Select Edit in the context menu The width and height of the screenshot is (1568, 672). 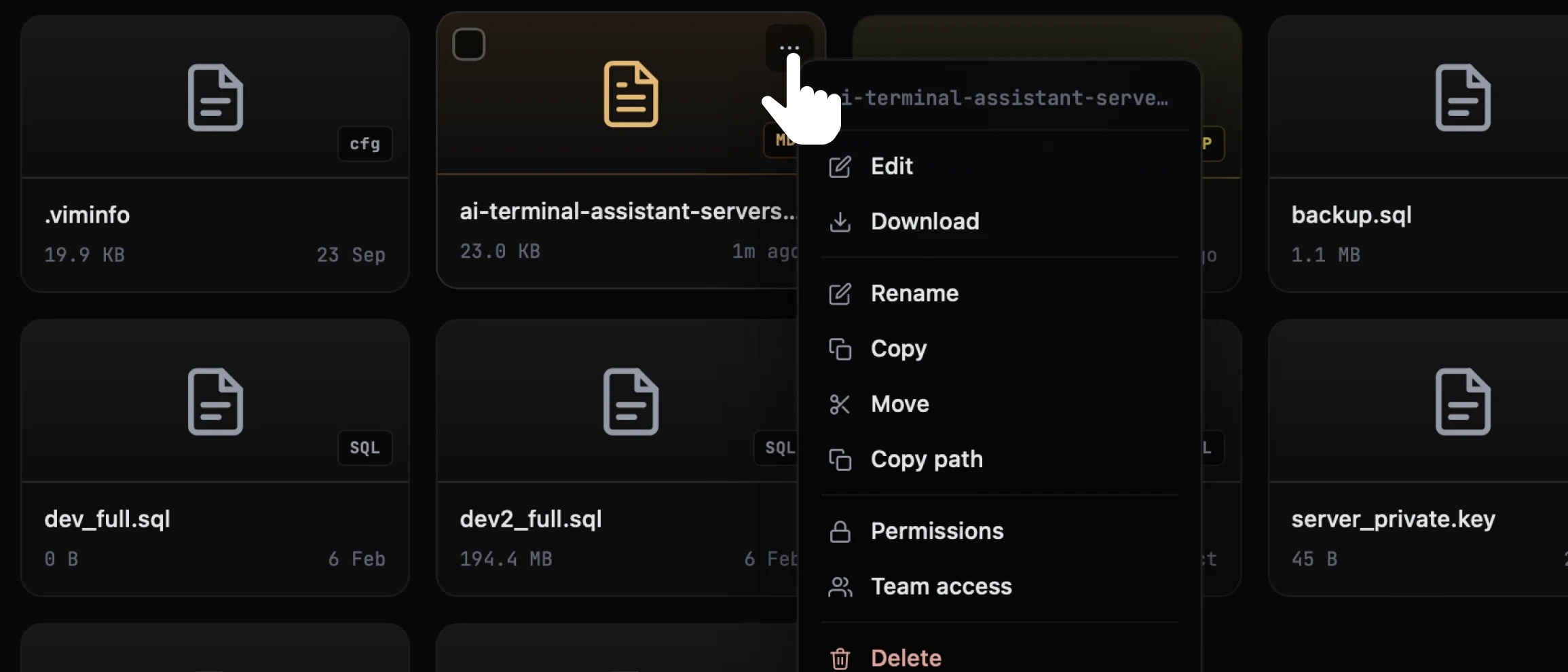click(999, 166)
